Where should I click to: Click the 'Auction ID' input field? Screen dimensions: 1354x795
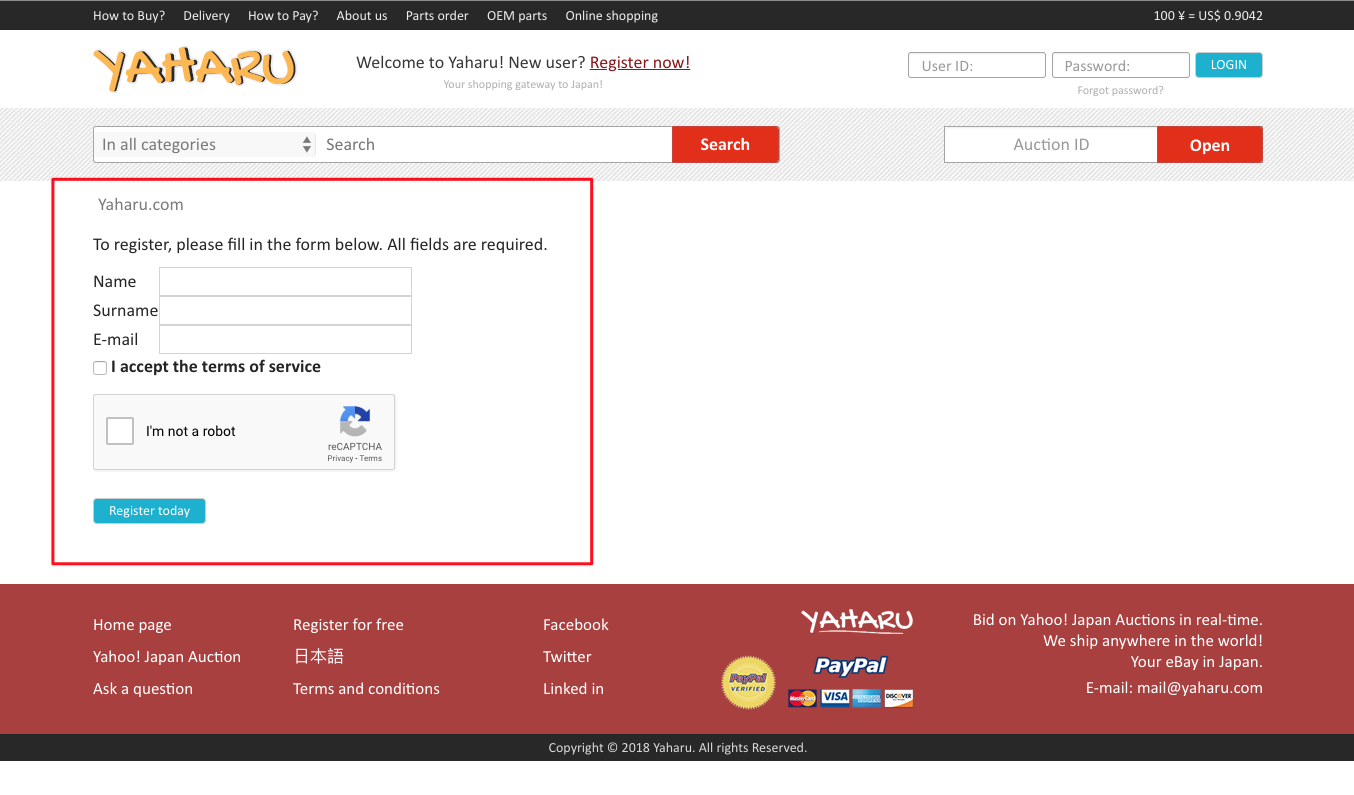point(1051,144)
